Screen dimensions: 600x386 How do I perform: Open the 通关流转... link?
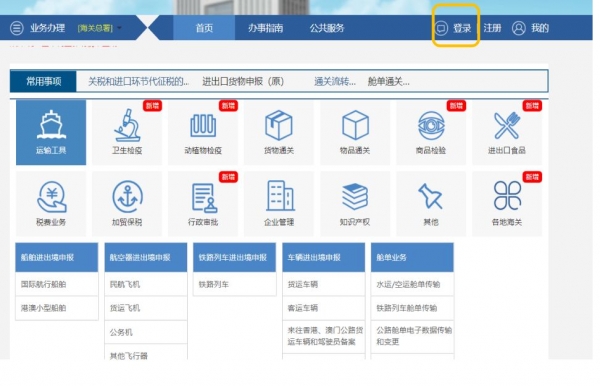tap(335, 81)
